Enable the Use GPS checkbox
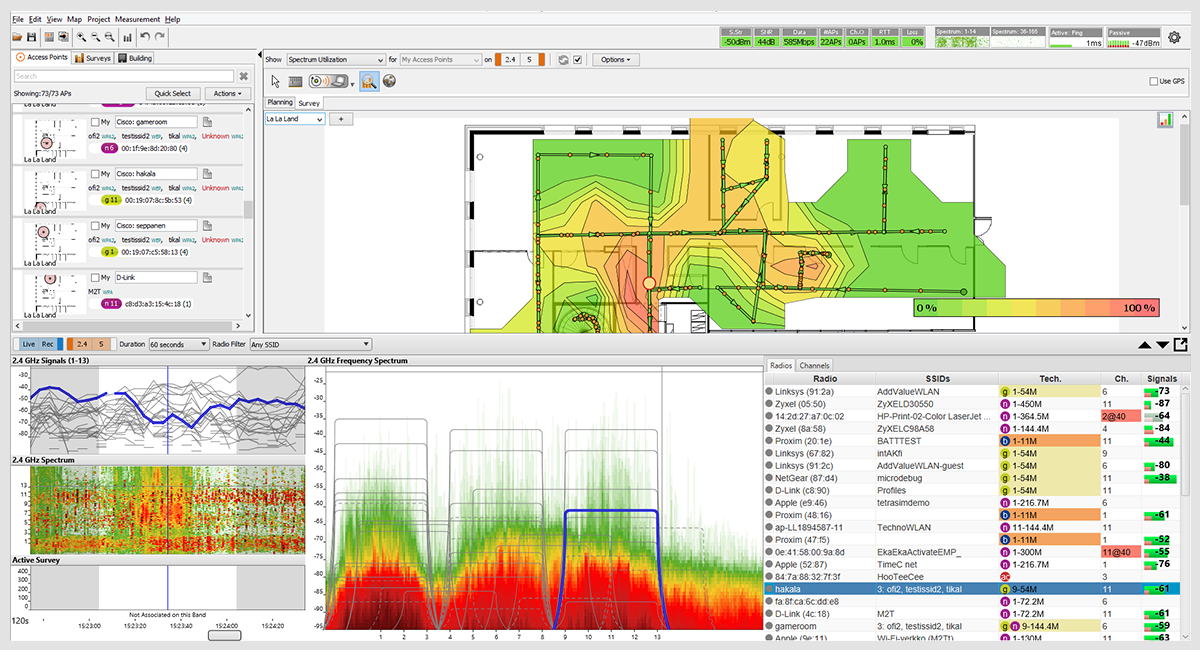The width and height of the screenshot is (1200, 650). click(1153, 81)
